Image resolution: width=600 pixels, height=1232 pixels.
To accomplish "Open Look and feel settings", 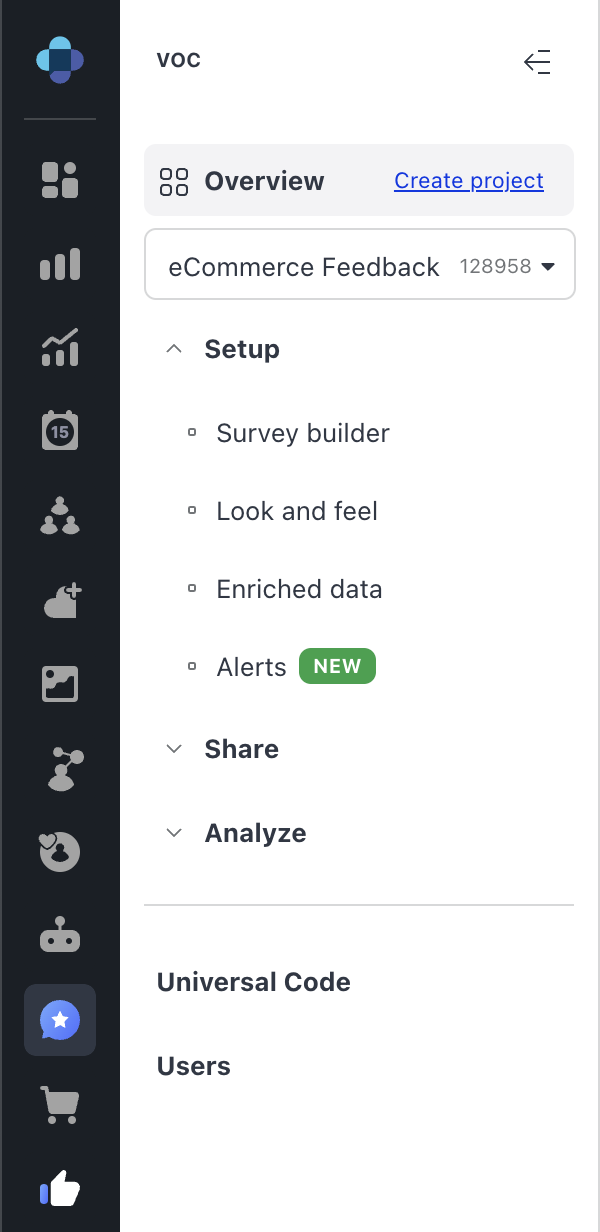I will pyautogui.click(x=297, y=511).
